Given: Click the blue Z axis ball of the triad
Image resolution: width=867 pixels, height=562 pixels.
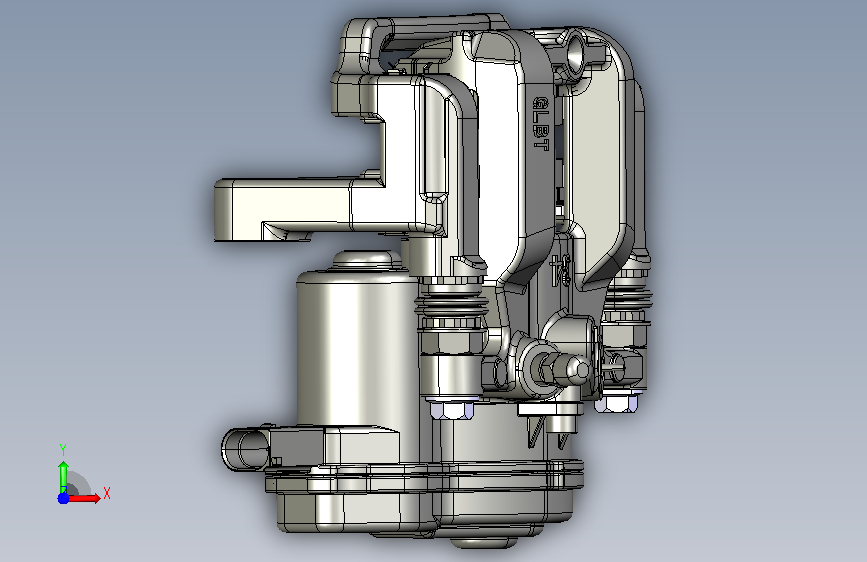Looking at the screenshot, I should coord(63,498).
